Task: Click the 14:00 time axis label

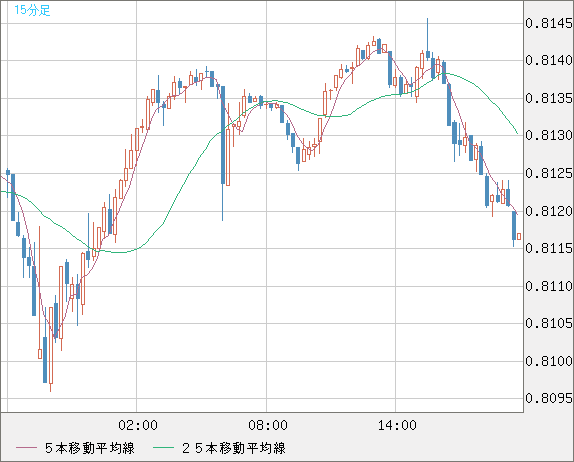Action: pyautogui.click(x=397, y=425)
